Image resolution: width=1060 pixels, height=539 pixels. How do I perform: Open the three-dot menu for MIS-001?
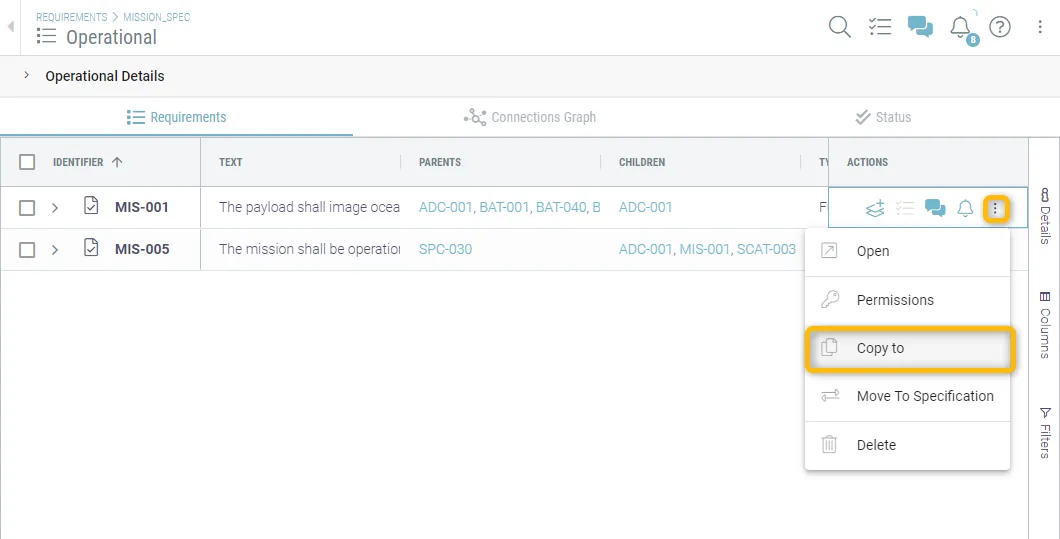coord(995,208)
